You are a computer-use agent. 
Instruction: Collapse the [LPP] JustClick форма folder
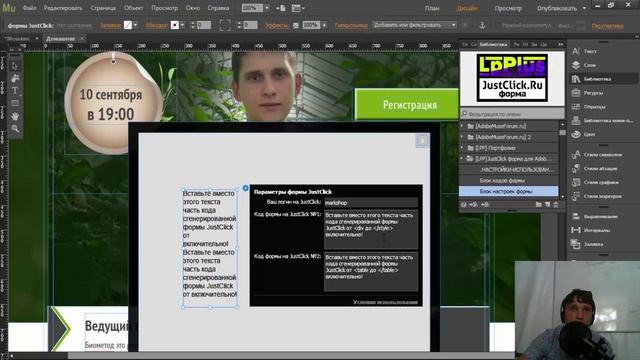coord(462,158)
